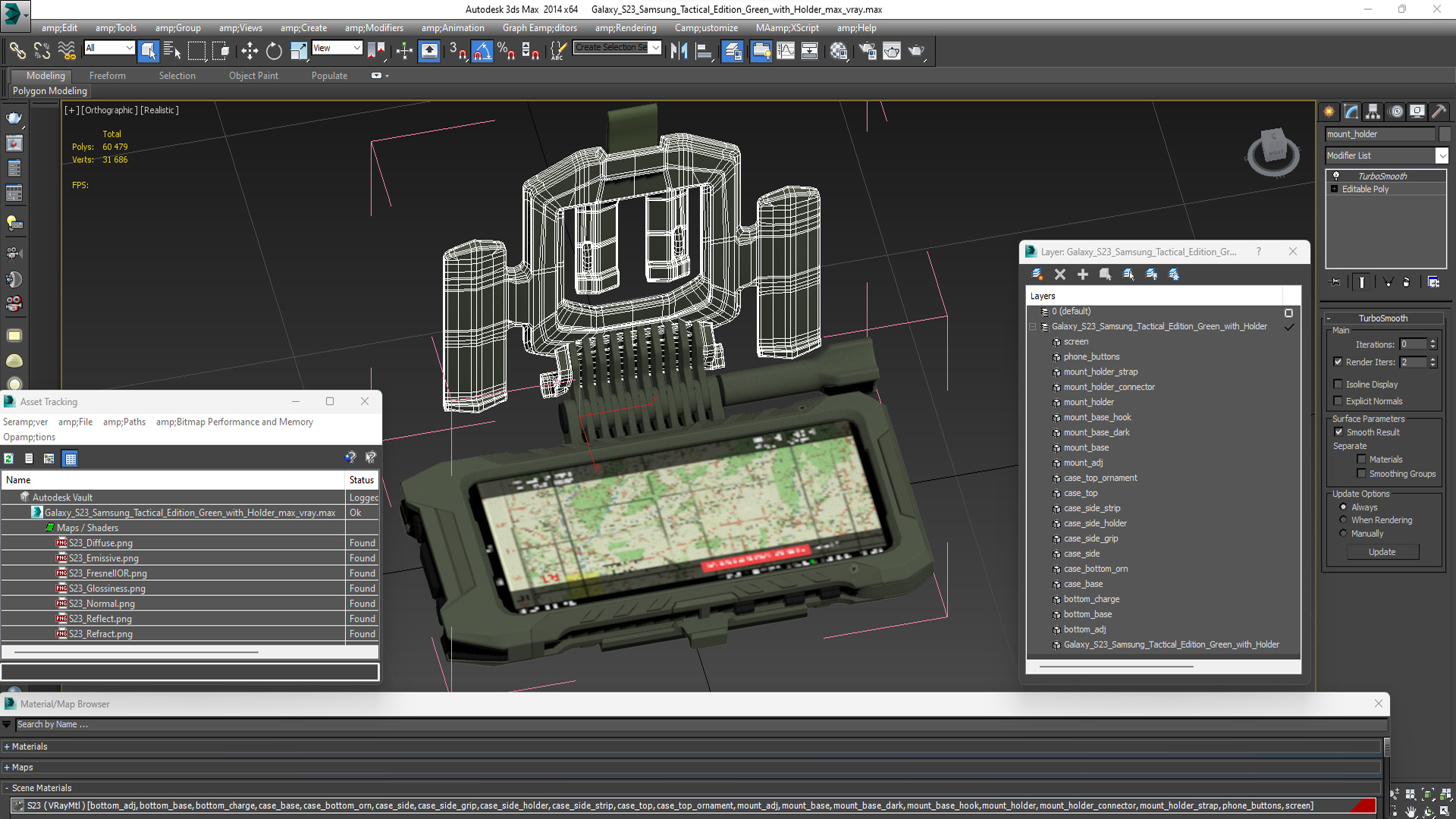Switch to the Display command panel

[1417, 111]
